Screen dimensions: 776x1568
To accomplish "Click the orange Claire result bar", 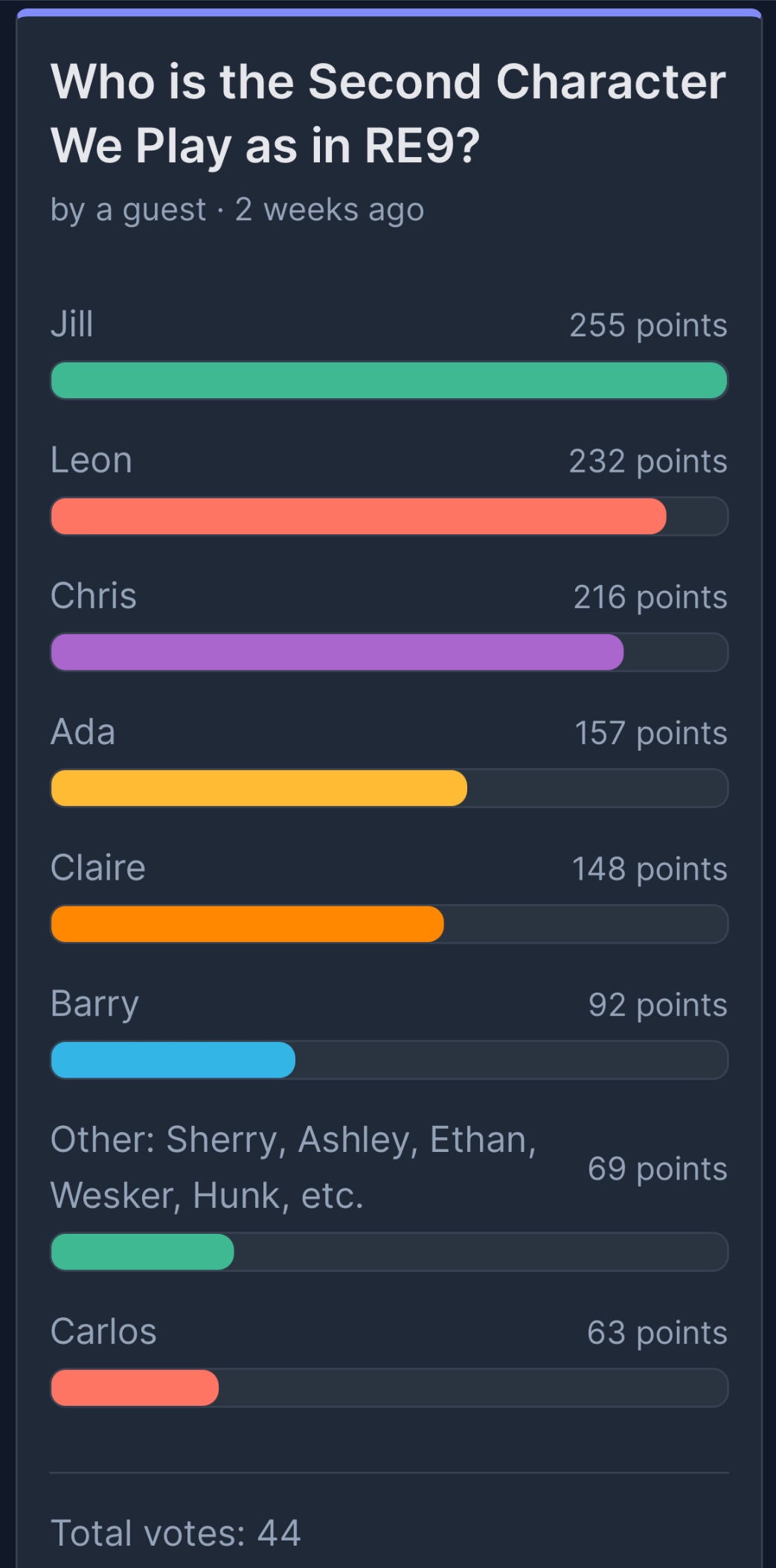I will pos(247,924).
